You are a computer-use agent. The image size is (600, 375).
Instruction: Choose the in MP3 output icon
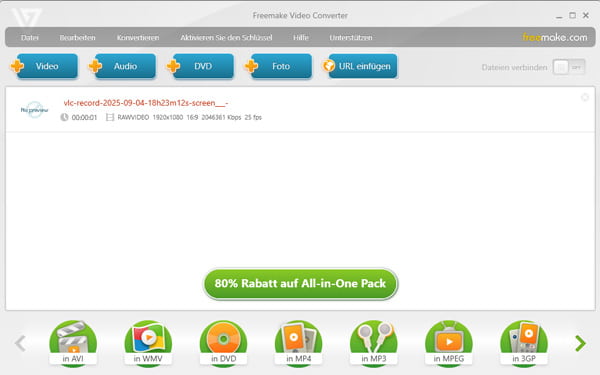374,343
